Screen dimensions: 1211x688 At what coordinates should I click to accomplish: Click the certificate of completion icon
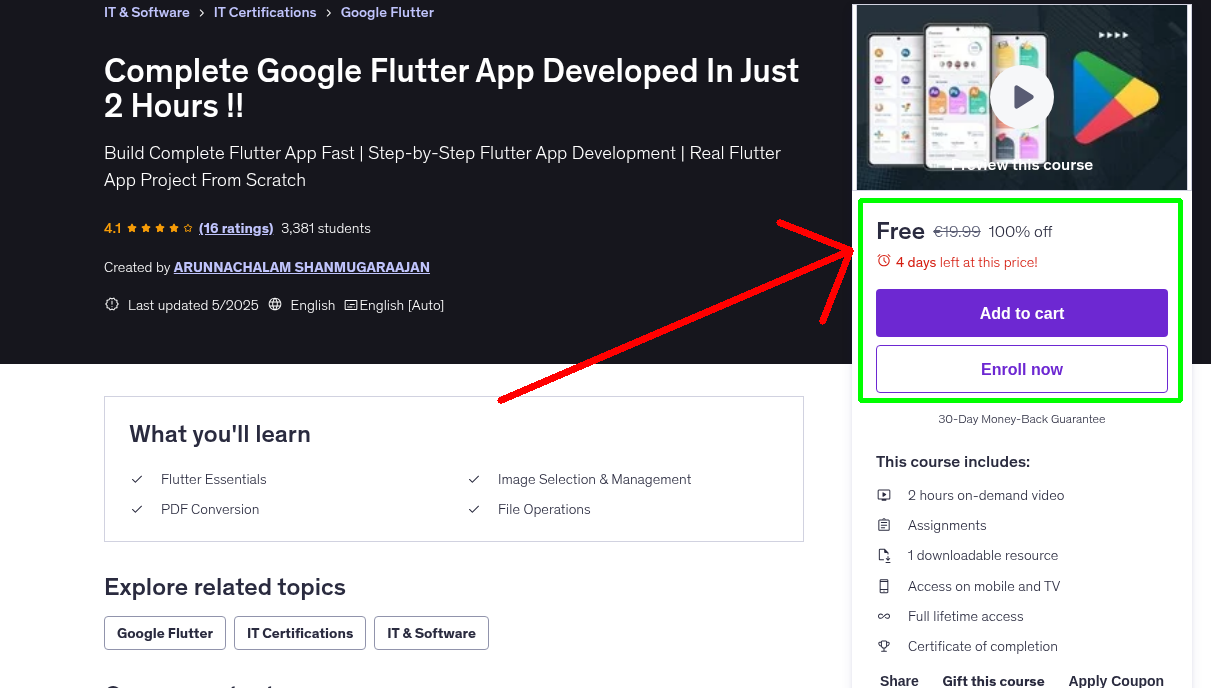884,646
